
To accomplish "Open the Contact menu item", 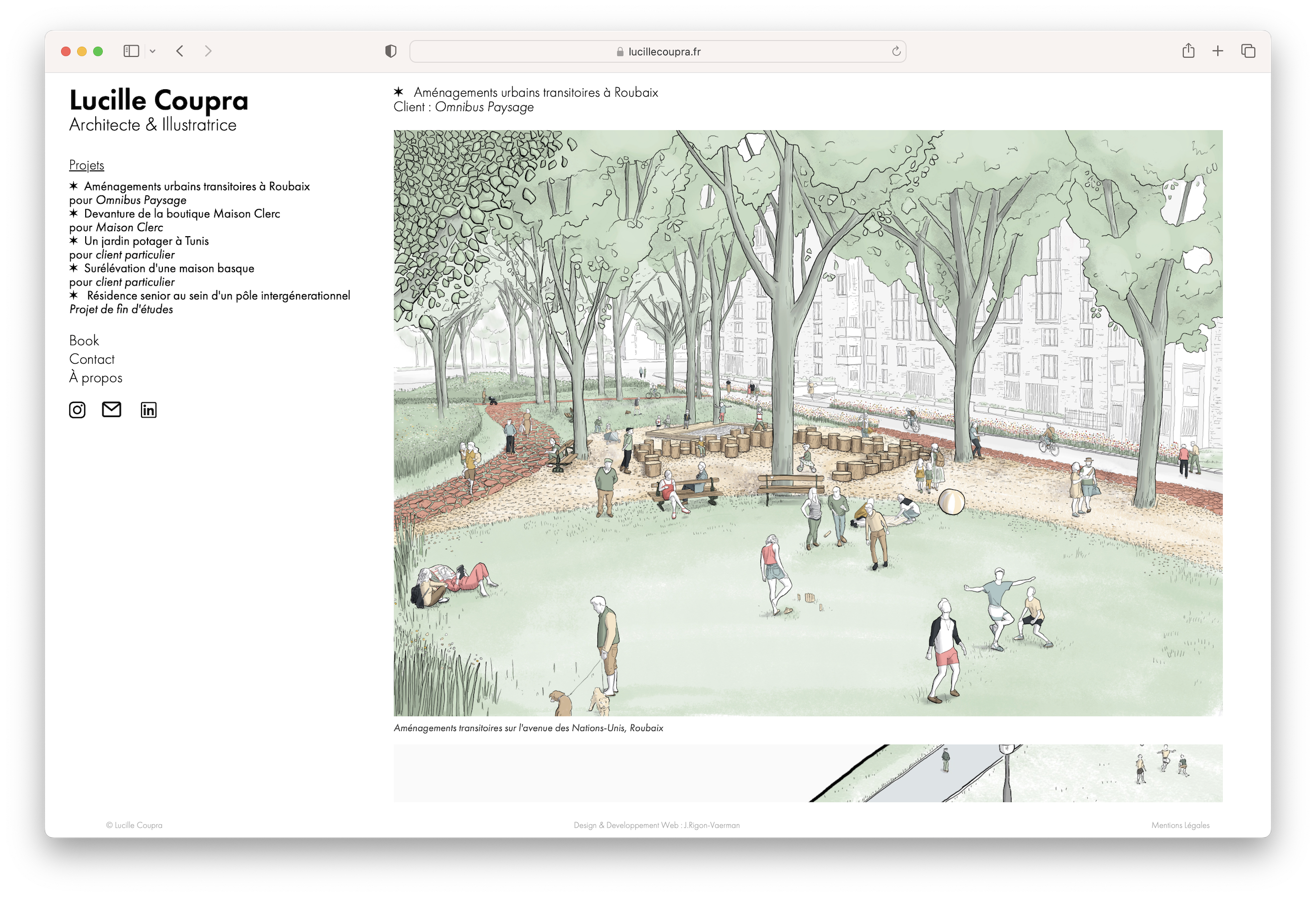I will (92, 359).
